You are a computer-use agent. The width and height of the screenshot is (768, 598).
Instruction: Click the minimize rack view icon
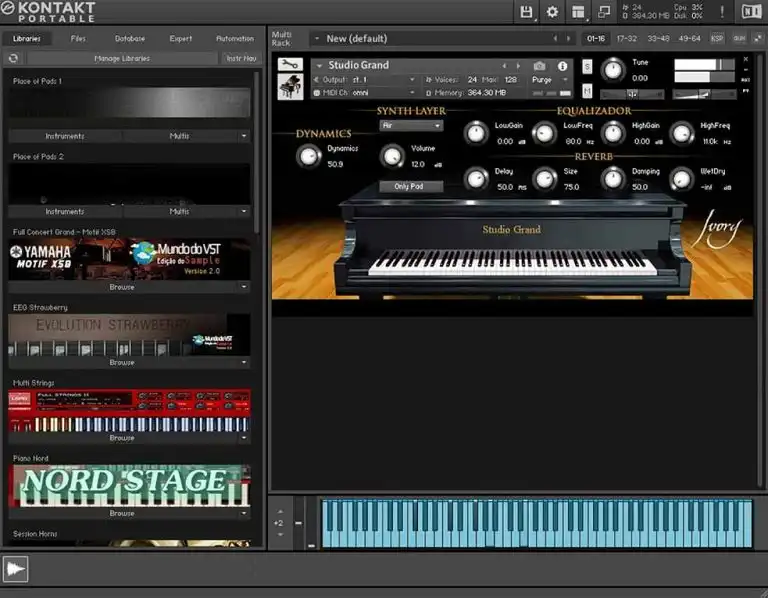tap(604, 12)
